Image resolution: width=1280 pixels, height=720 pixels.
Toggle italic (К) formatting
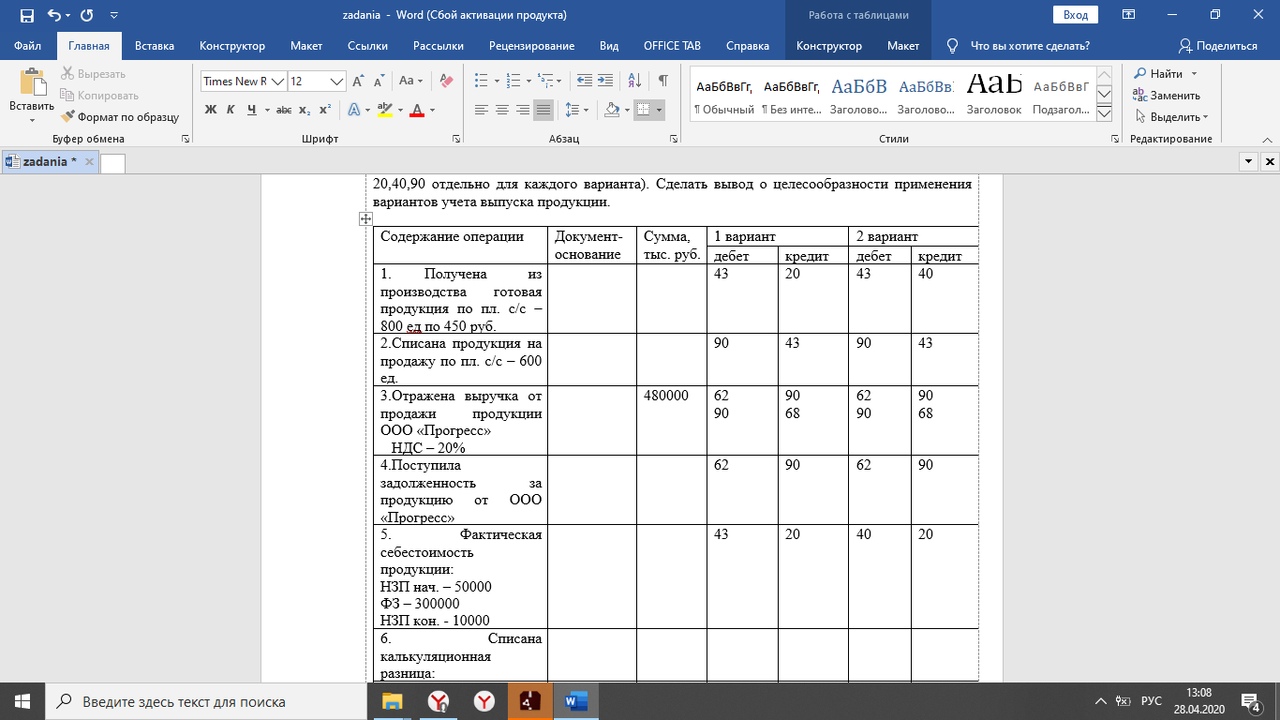[231, 110]
